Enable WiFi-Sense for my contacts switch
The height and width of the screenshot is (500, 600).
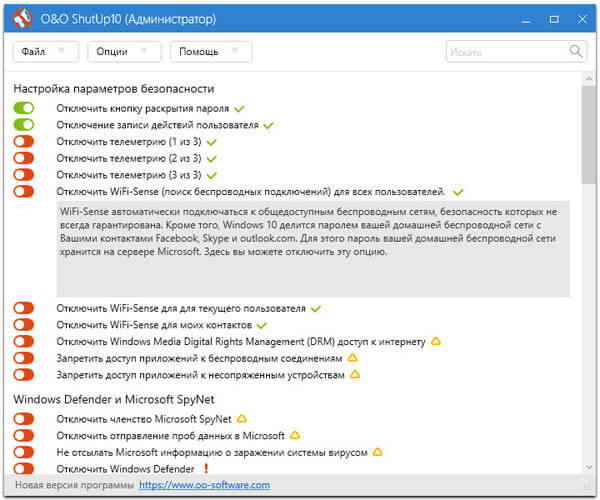point(24,325)
